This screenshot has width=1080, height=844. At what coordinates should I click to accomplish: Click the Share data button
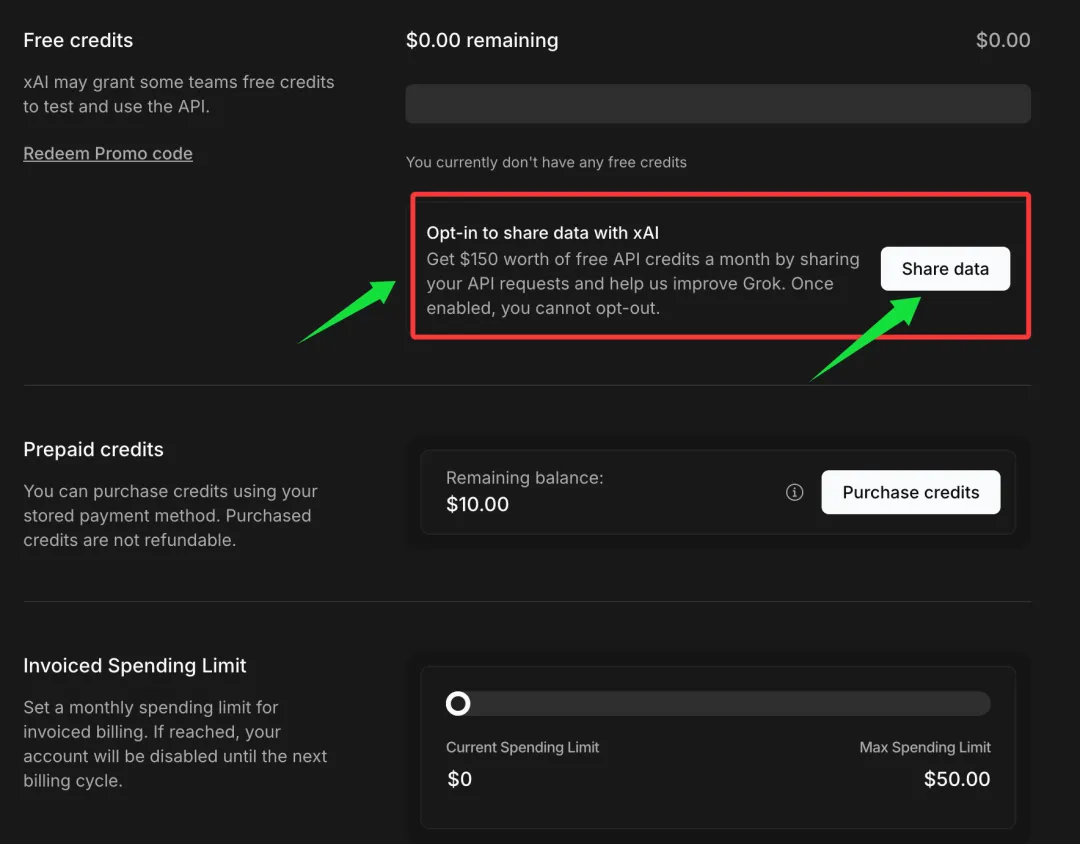(x=945, y=269)
